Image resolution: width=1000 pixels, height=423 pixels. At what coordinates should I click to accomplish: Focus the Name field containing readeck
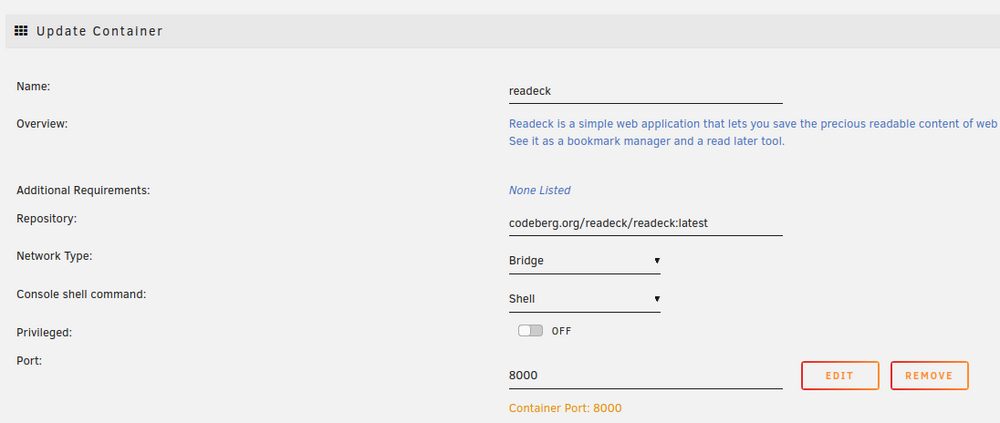click(x=645, y=91)
